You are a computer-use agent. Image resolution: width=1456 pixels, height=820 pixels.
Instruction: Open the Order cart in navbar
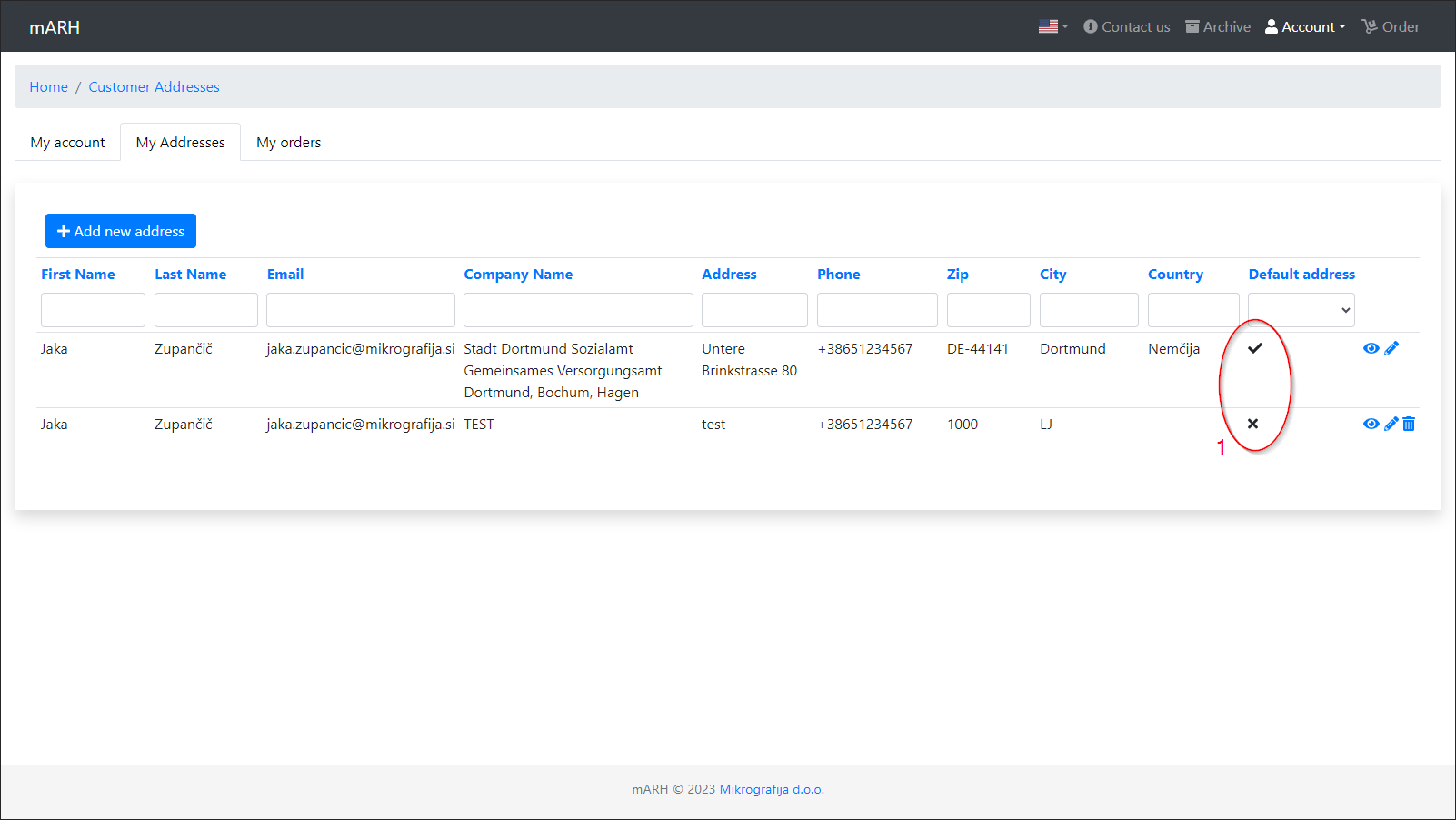coord(1391,27)
